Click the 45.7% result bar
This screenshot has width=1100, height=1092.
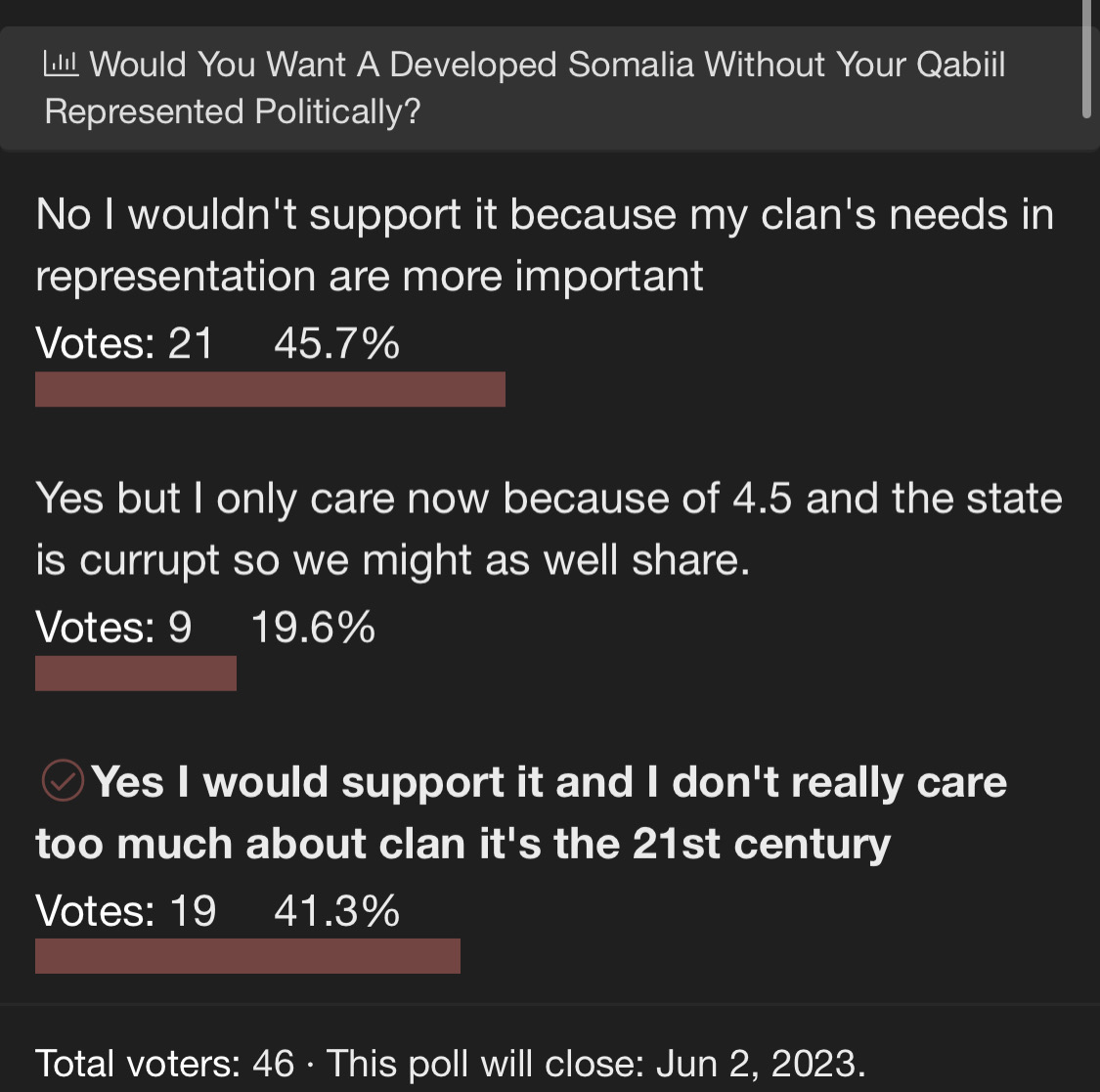270,389
